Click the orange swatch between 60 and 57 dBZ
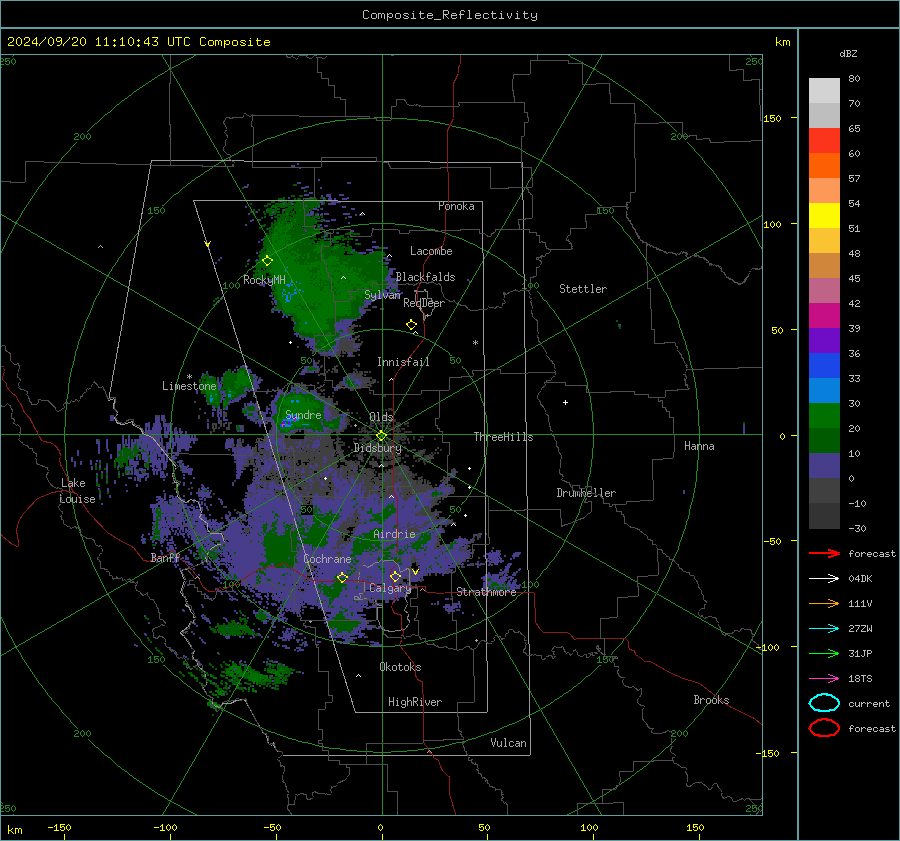The height and width of the screenshot is (841, 900). click(824, 165)
